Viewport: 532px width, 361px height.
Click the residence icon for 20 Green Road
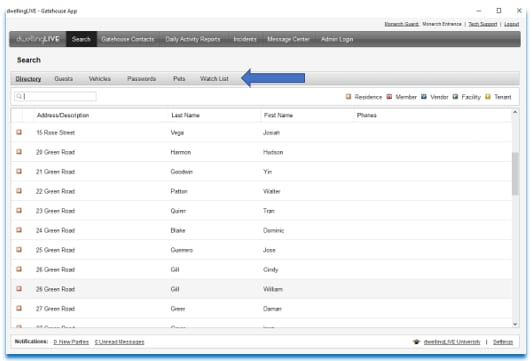tap(19, 152)
